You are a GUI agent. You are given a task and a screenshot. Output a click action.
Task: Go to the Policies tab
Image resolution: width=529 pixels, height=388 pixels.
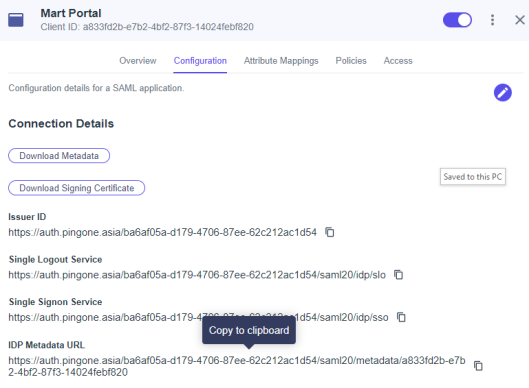351,61
